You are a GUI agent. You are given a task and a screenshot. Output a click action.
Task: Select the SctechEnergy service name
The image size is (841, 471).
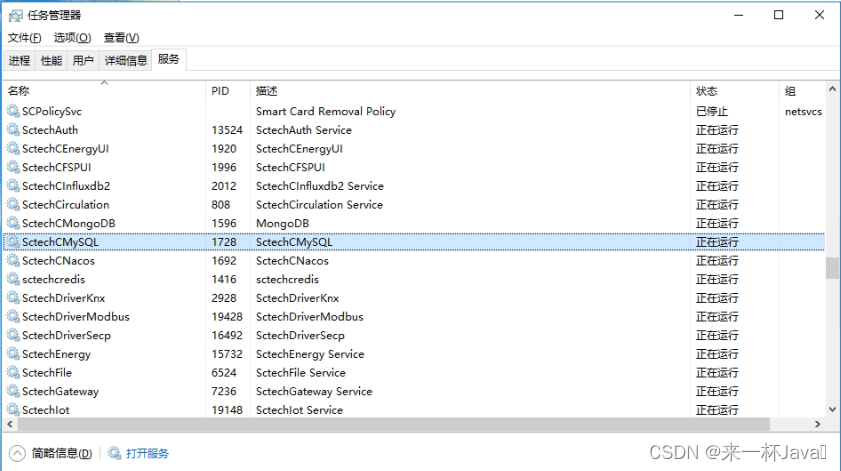pos(56,354)
